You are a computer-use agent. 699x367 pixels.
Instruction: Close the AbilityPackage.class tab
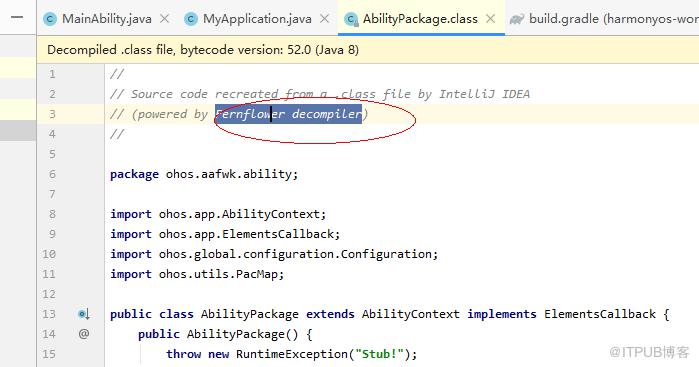(x=490, y=19)
